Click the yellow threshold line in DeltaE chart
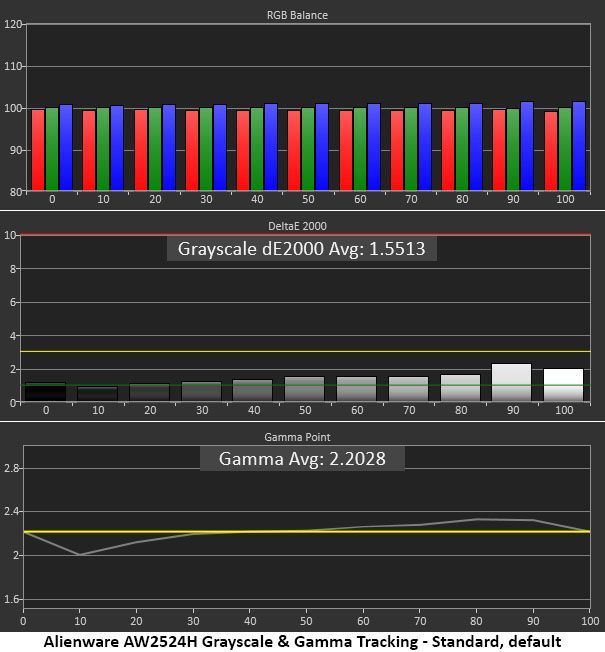605x652 pixels. coord(306,352)
